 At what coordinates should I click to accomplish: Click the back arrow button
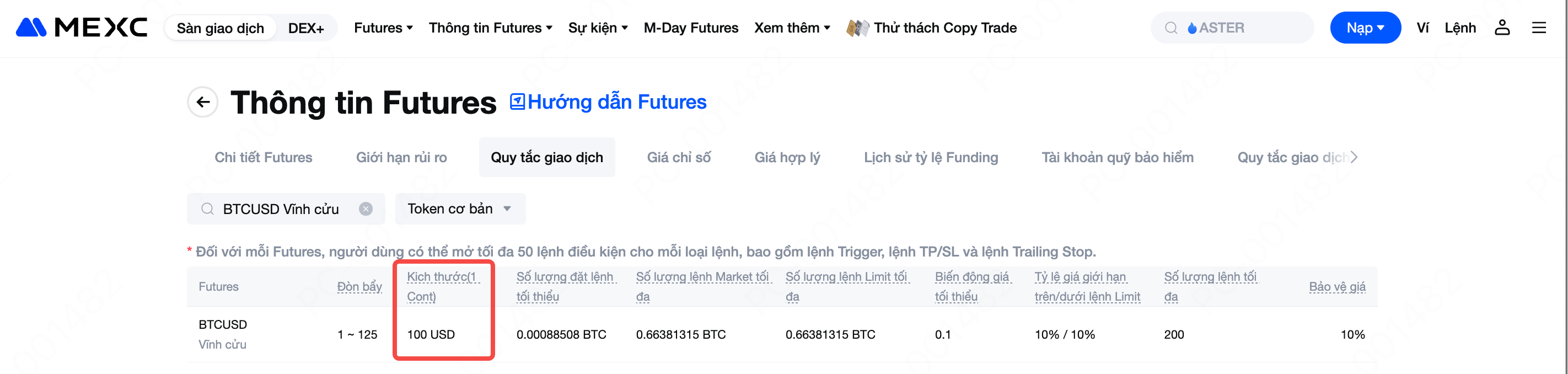pos(203,103)
